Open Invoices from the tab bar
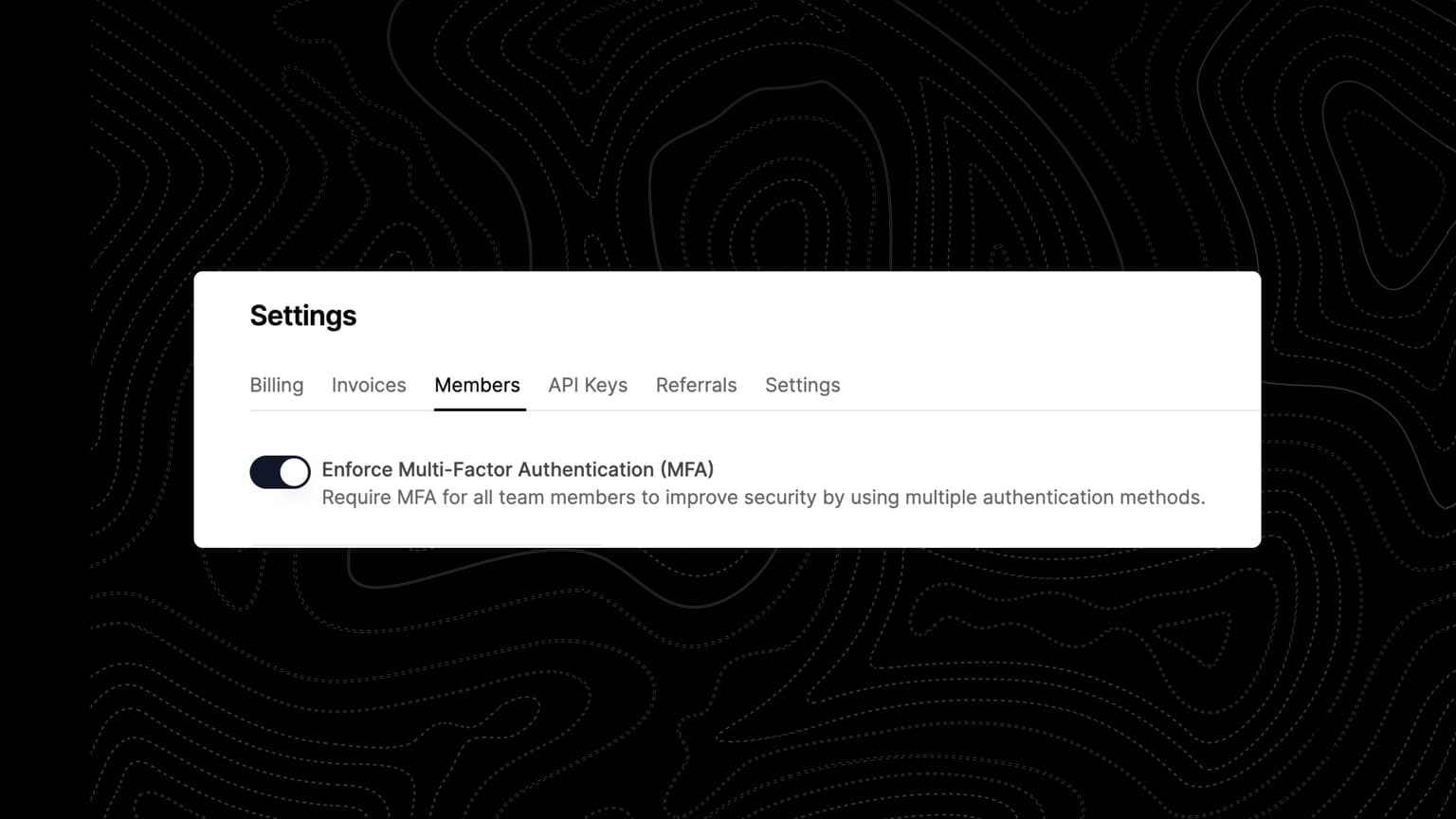This screenshot has width=1456, height=819. [x=369, y=385]
